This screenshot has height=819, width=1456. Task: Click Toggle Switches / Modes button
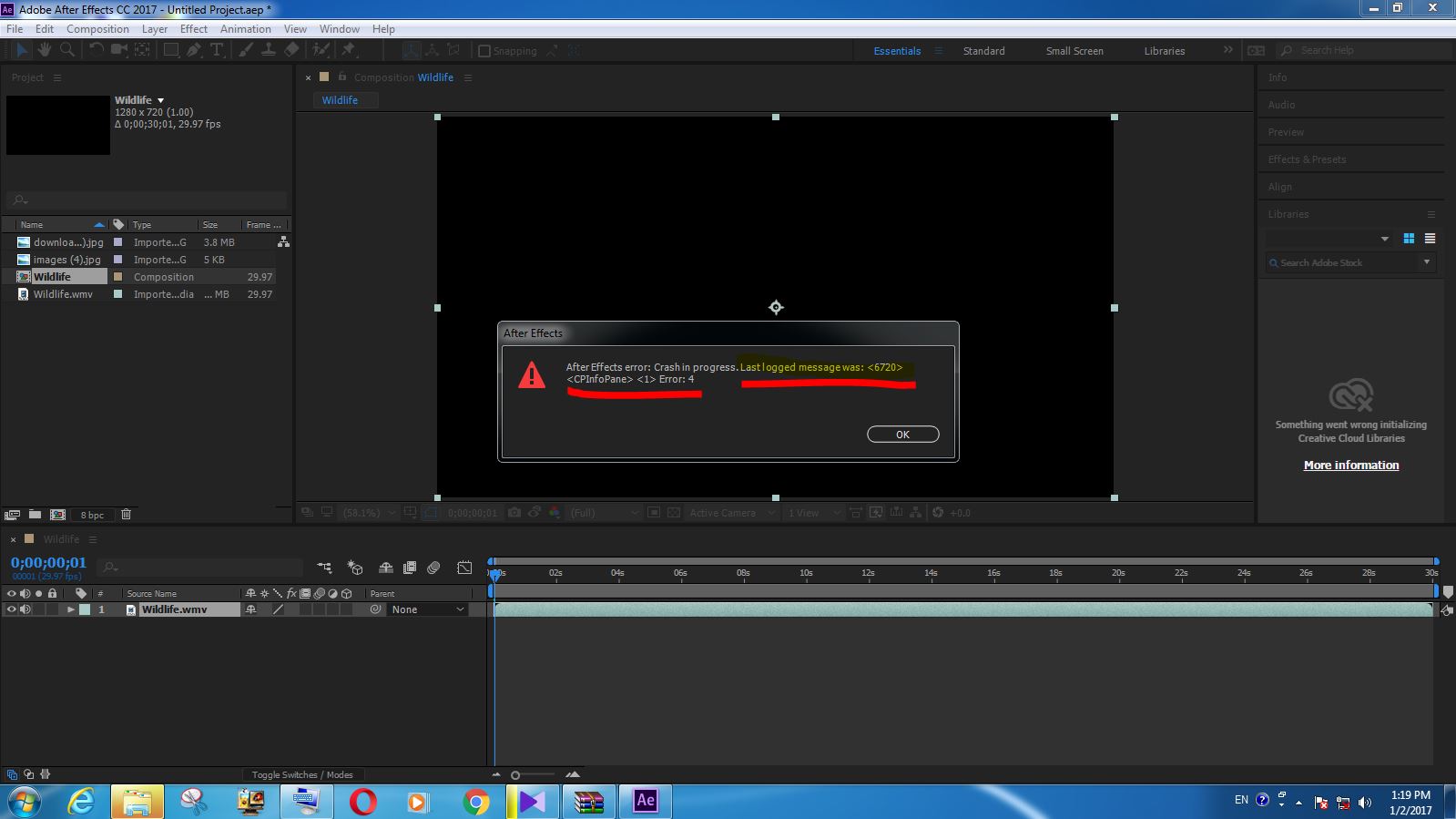[302, 774]
